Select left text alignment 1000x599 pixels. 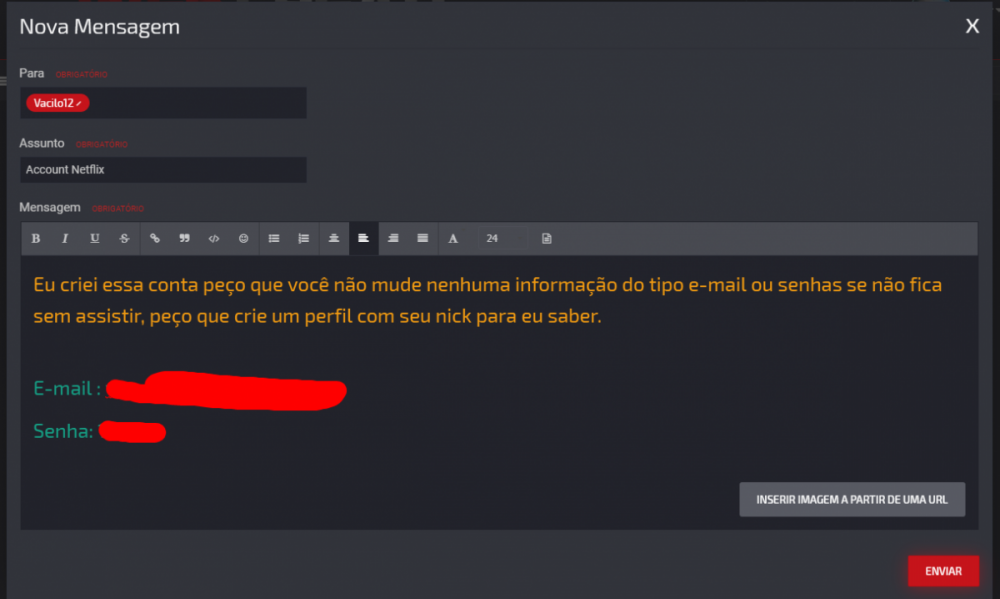pos(364,239)
